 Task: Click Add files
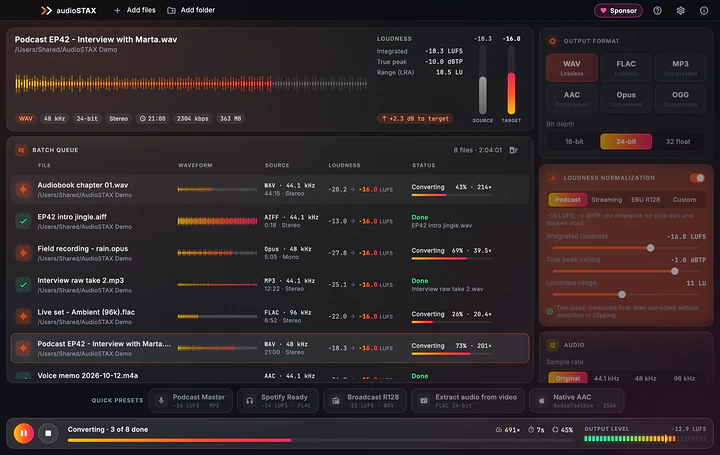pos(135,10)
